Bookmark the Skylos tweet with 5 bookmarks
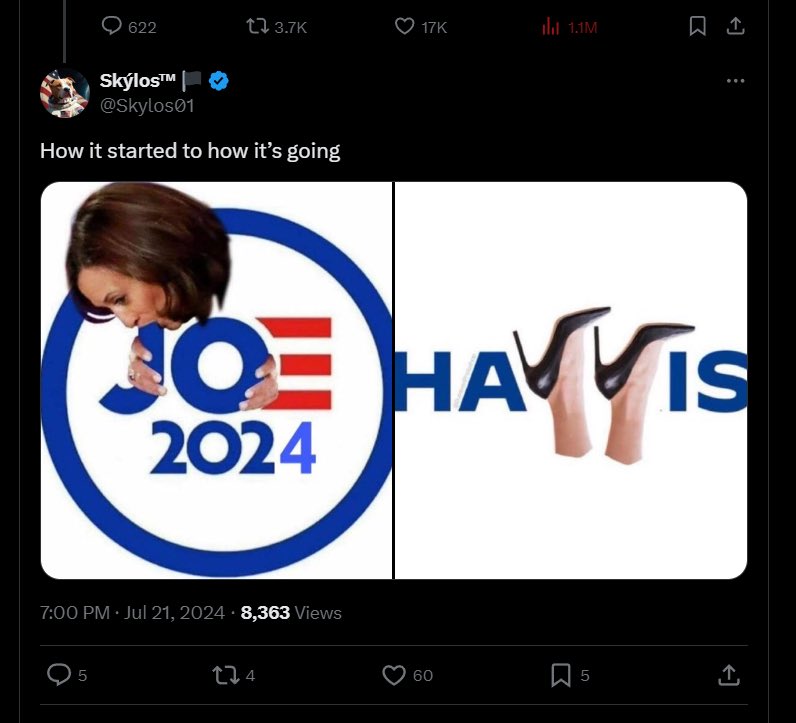Screen dimensions: 796x723 570,675
